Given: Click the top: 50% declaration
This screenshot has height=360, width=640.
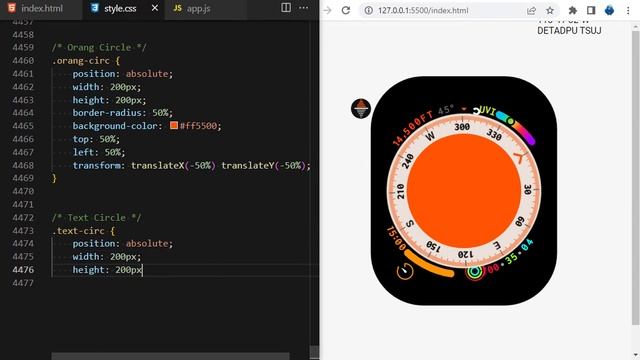Looking at the screenshot, I should (96, 139).
